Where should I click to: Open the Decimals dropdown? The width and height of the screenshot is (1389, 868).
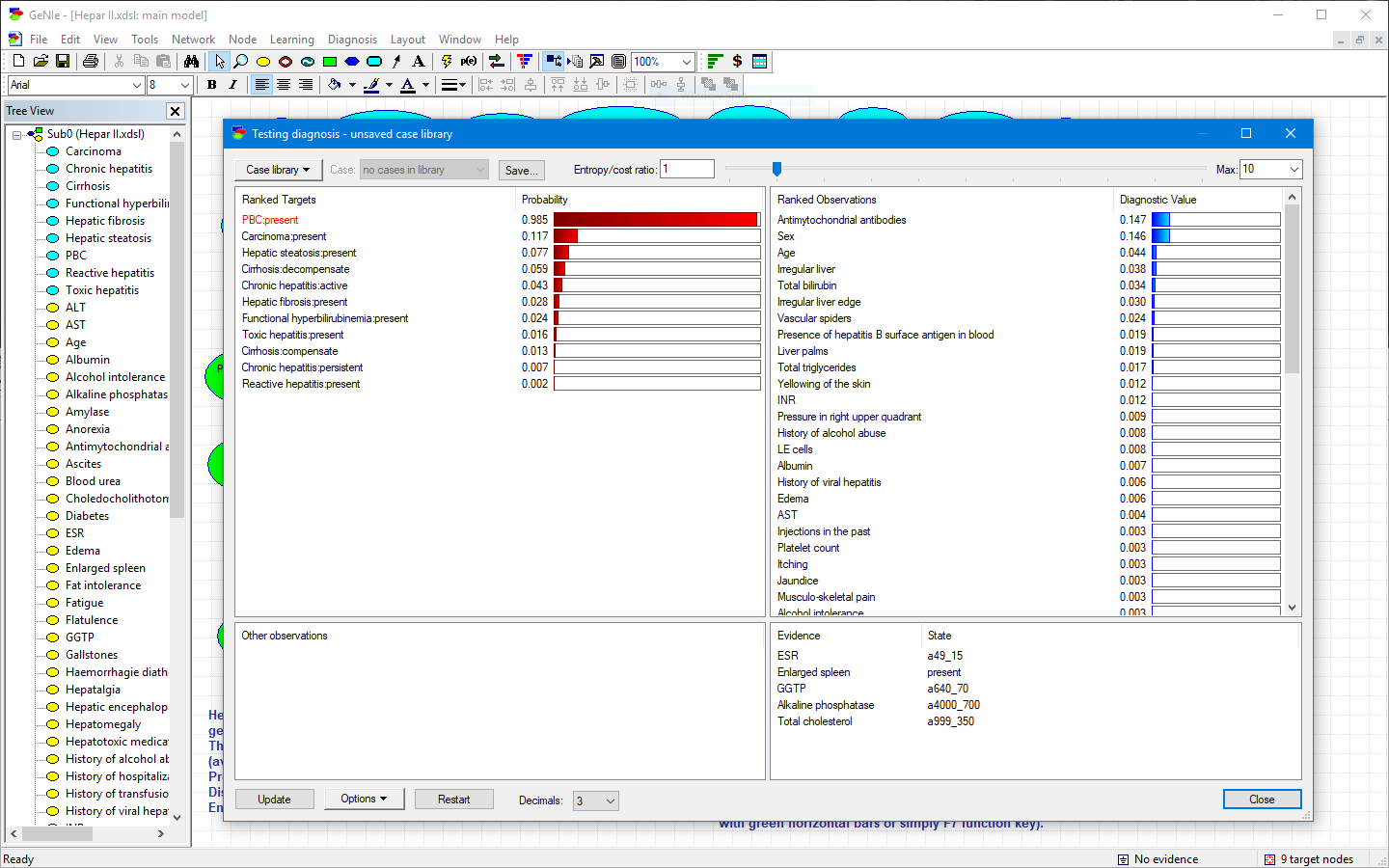coord(595,800)
